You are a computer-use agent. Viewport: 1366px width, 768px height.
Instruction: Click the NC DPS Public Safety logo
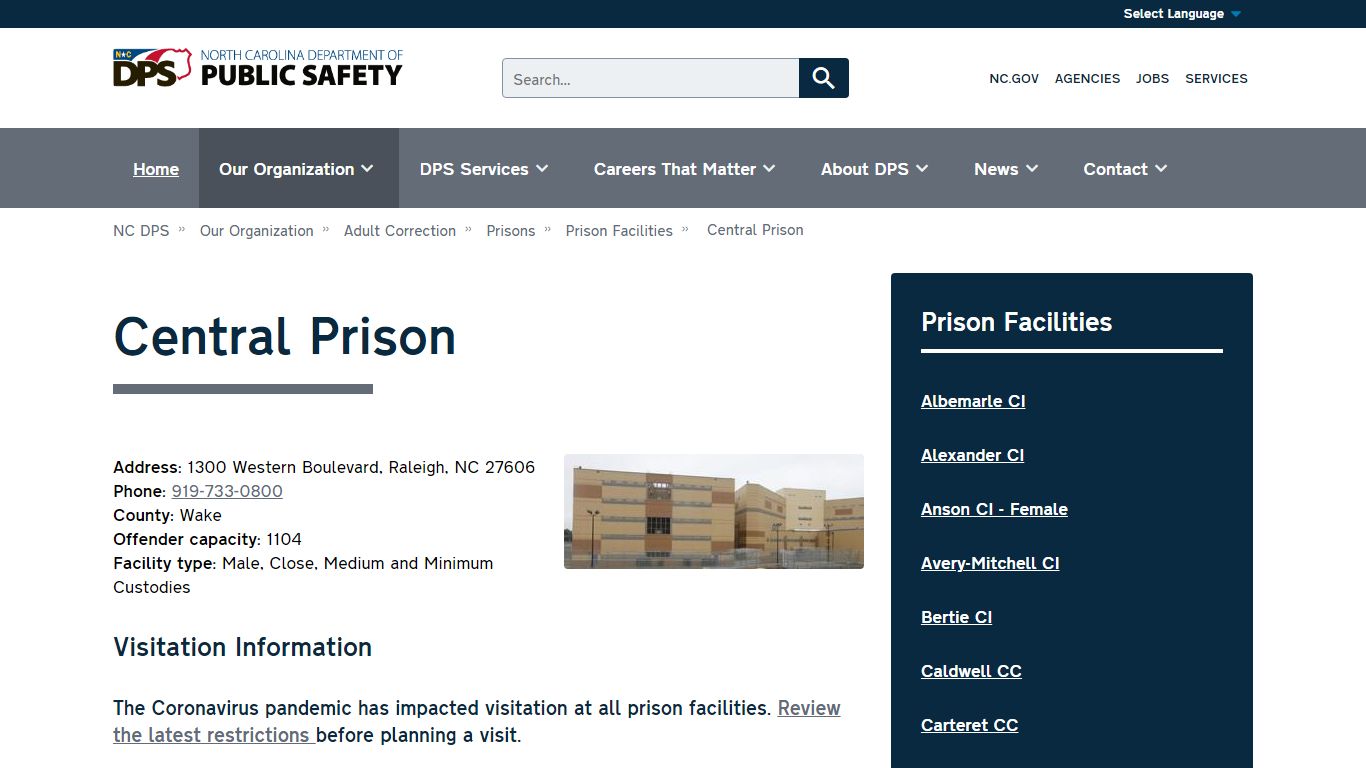point(257,68)
